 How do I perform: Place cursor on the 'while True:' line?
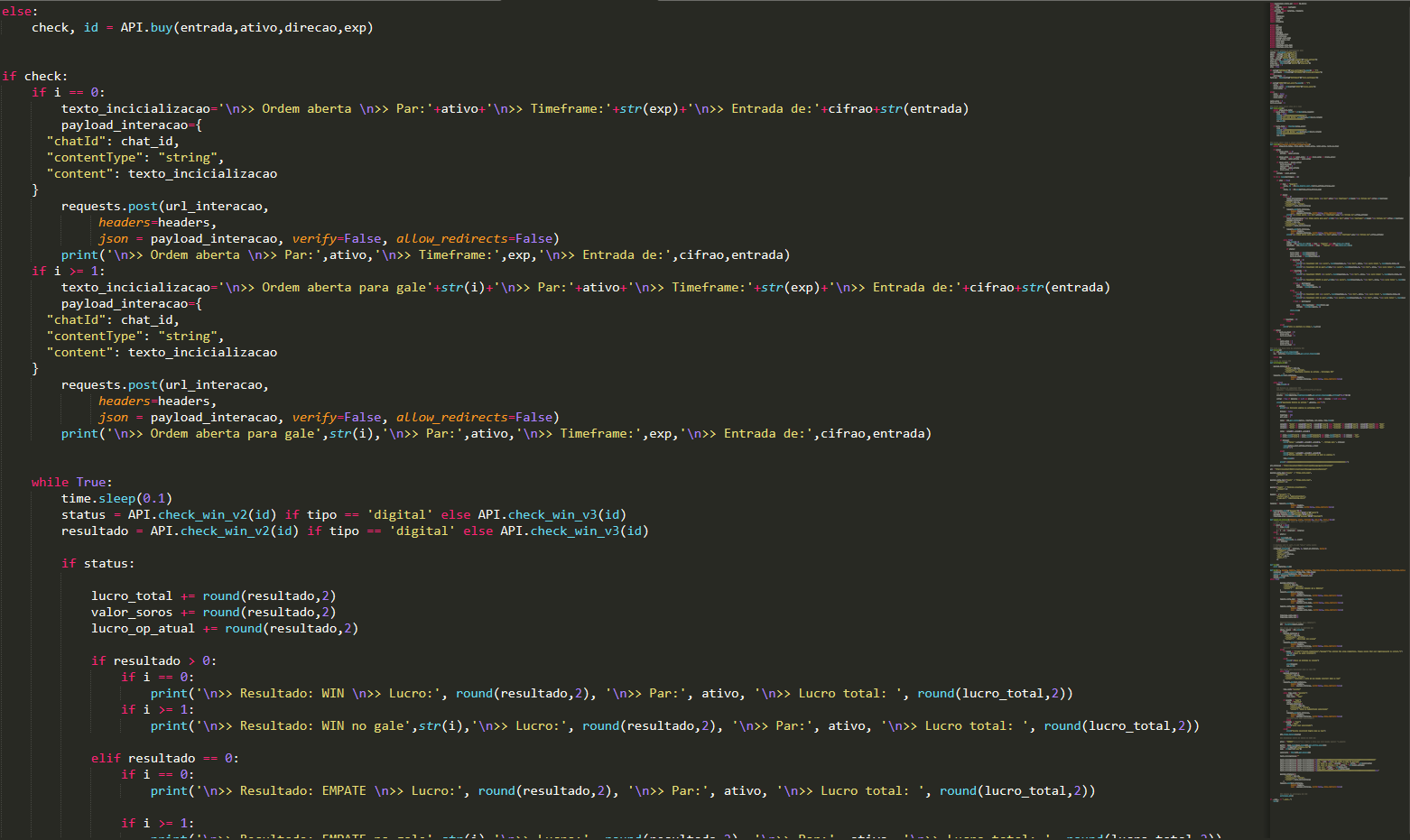[72, 483]
